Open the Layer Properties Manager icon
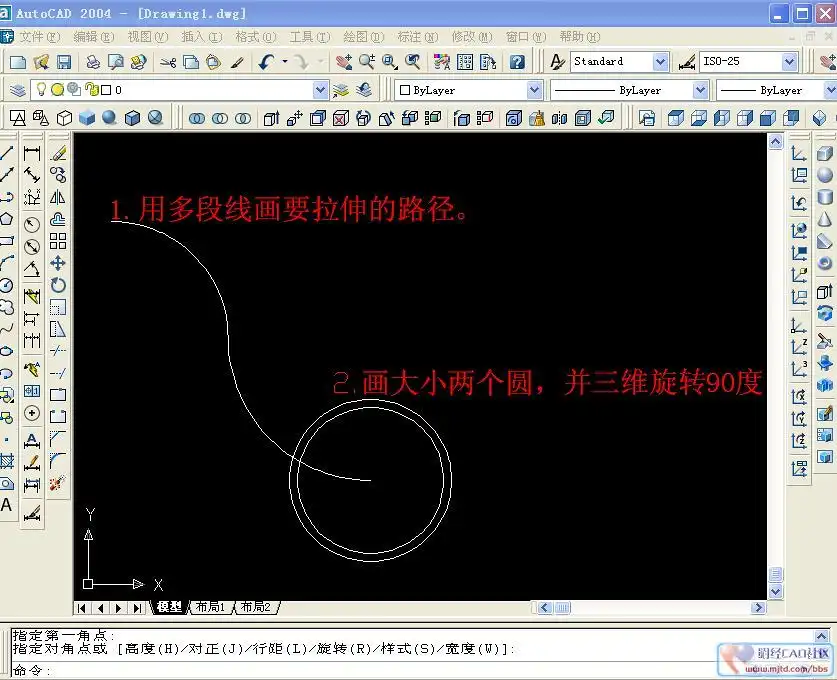Image resolution: width=837 pixels, height=680 pixels. click(18, 90)
